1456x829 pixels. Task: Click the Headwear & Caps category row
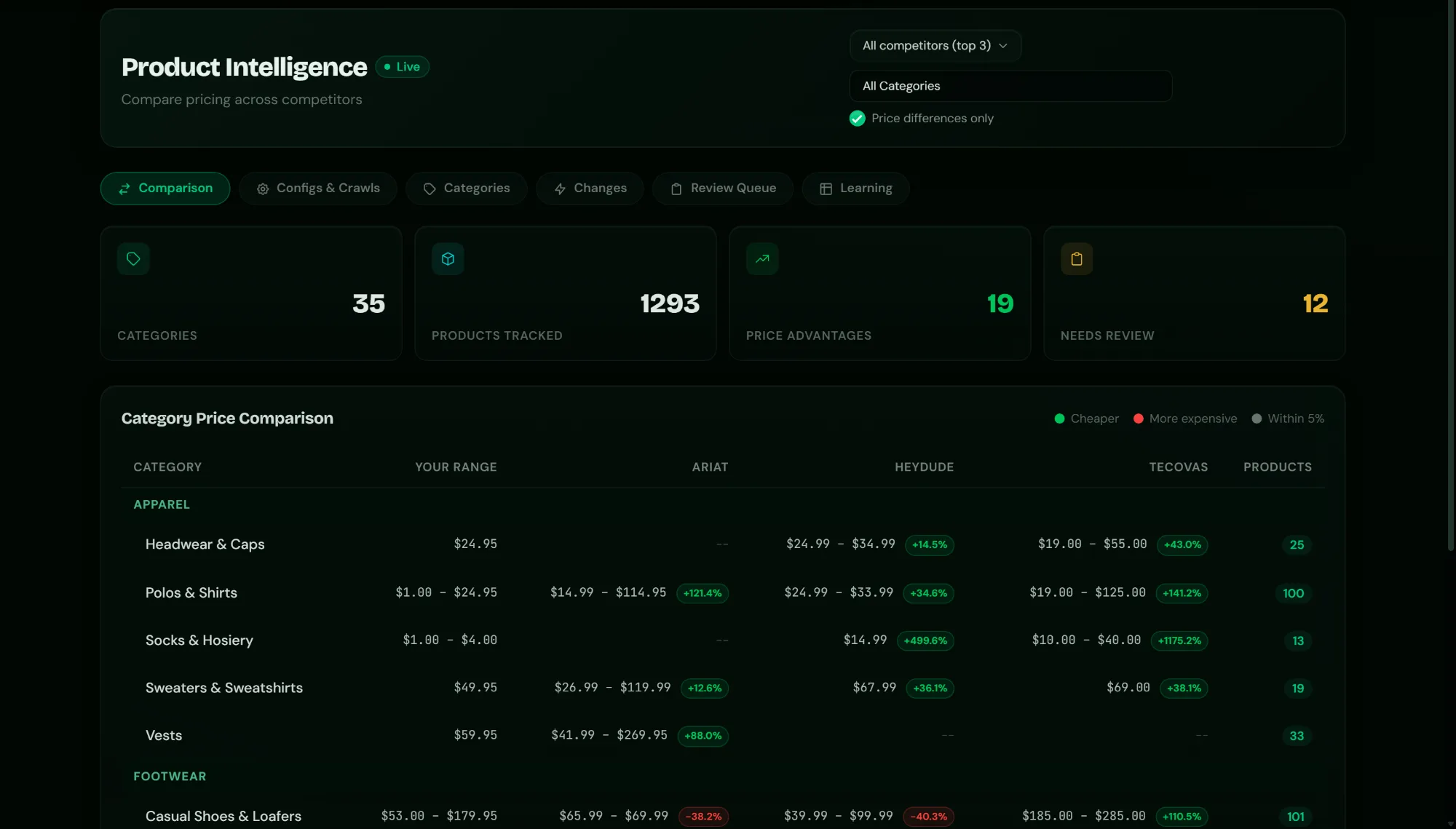722,544
